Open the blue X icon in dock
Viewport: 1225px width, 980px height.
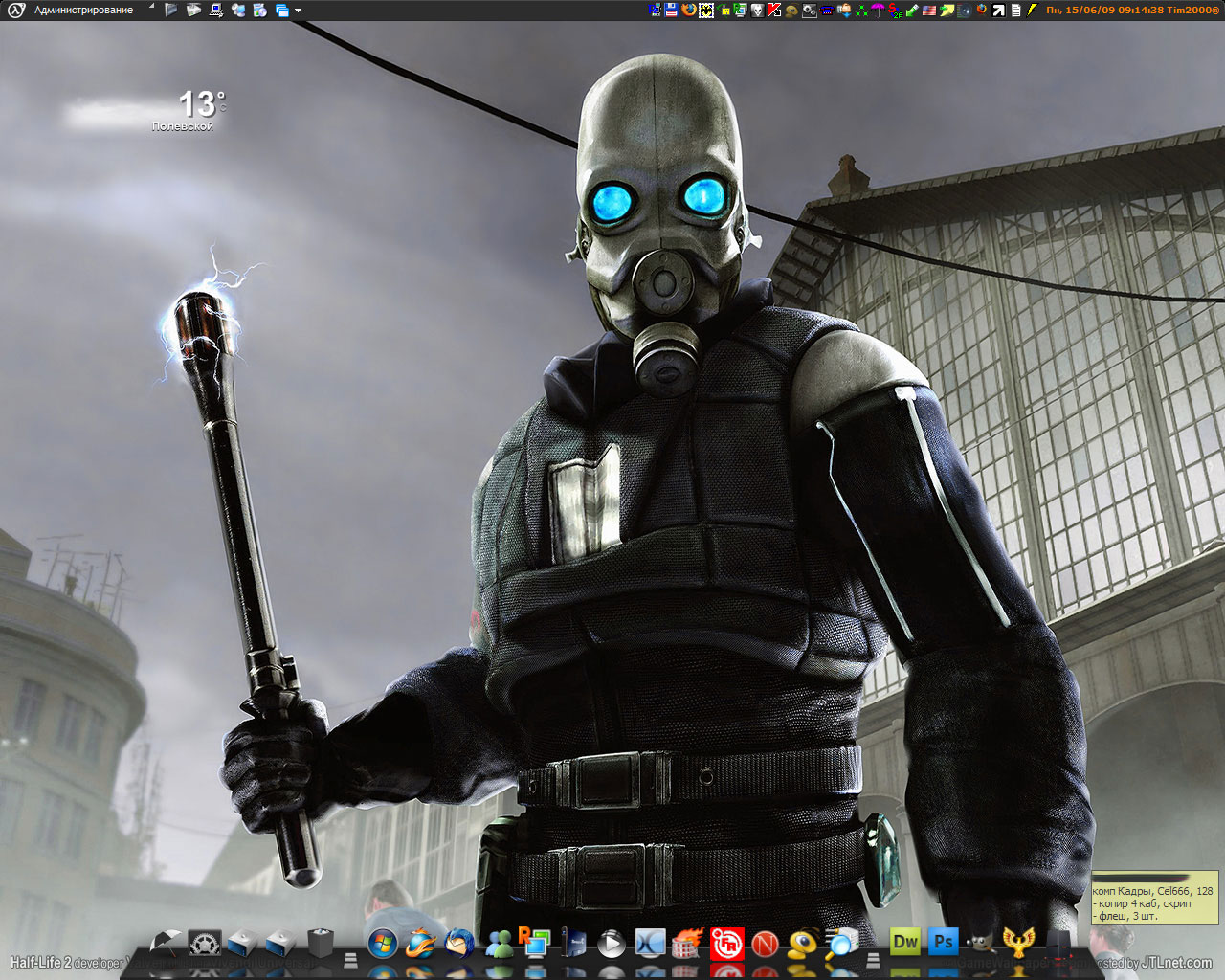coord(650,945)
